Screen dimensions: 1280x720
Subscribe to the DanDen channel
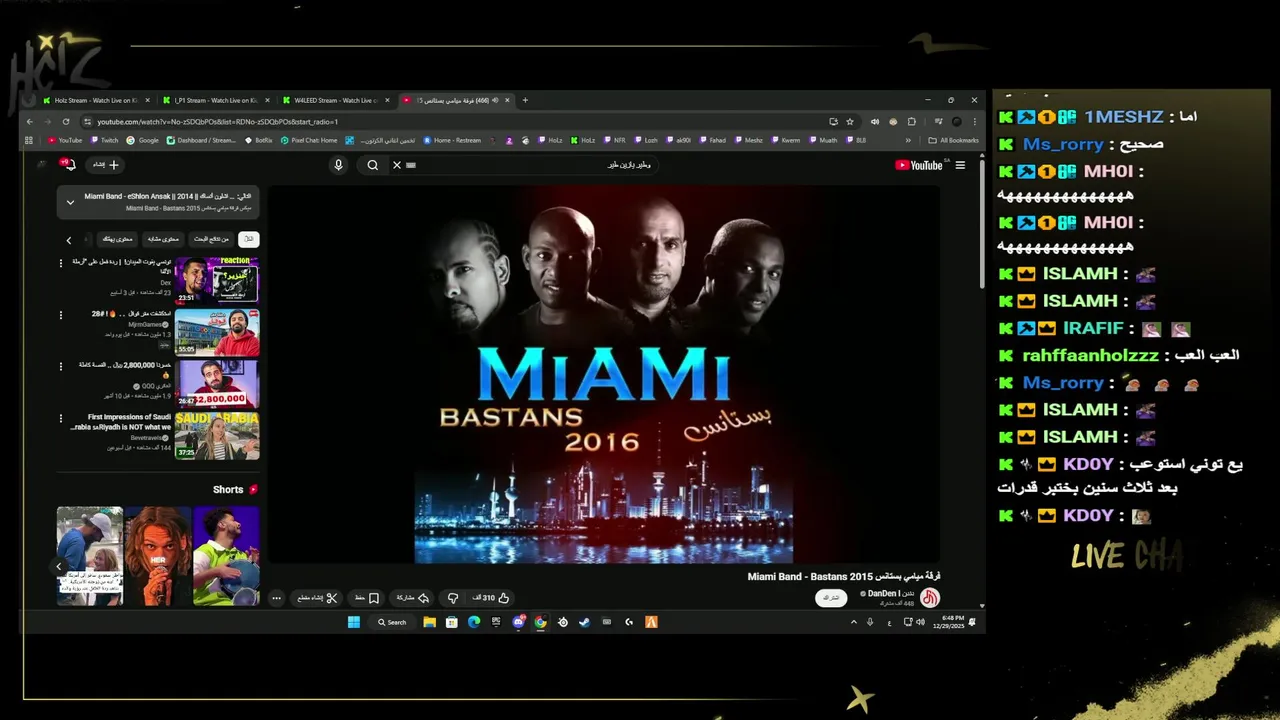point(831,598)
